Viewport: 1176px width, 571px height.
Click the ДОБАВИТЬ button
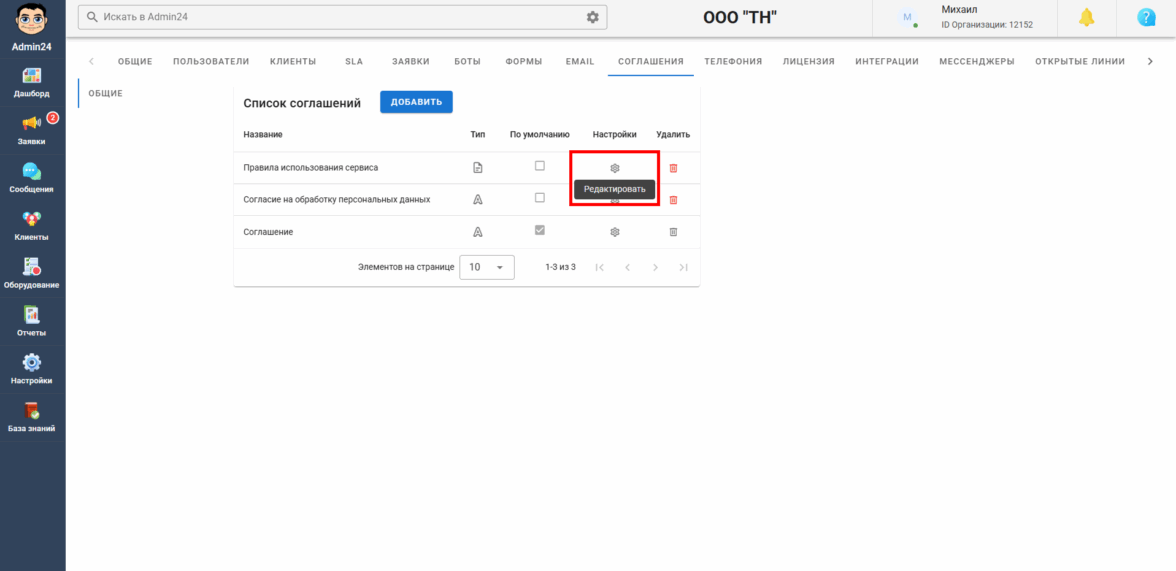[416, 102]
